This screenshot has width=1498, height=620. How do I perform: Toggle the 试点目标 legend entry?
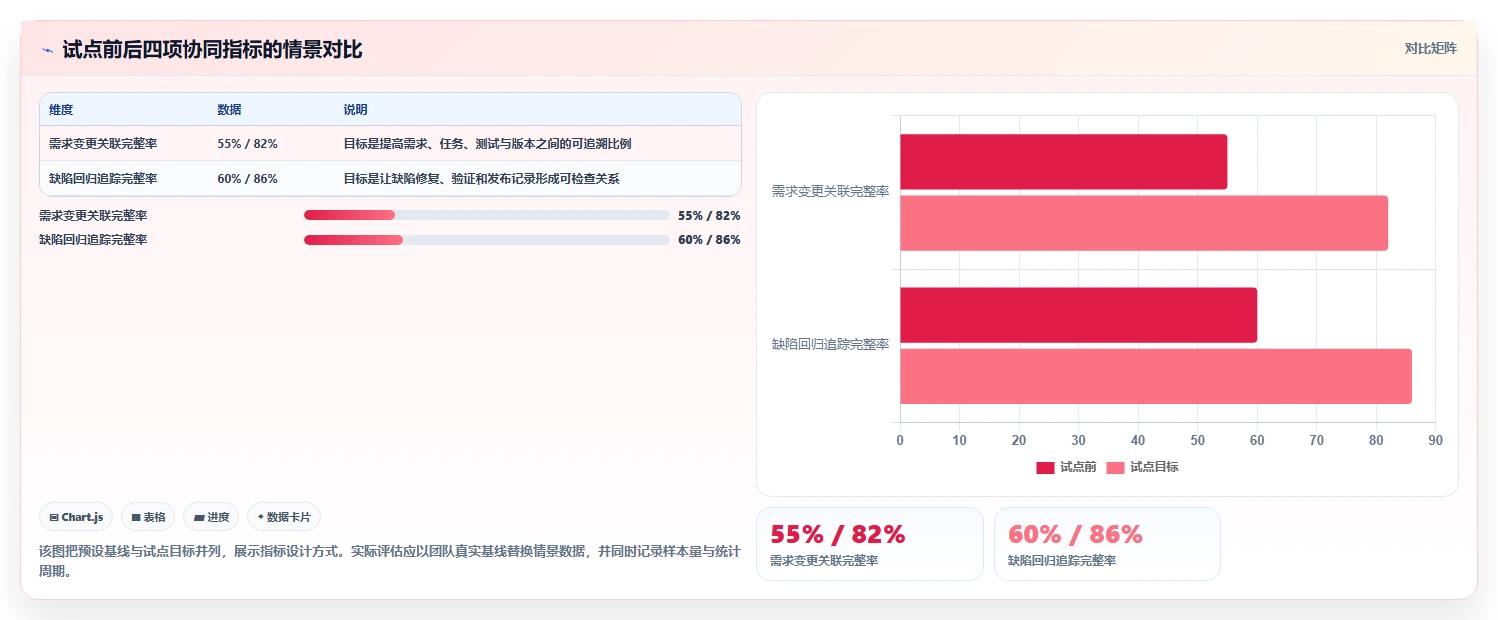(x=1142, y=467)
